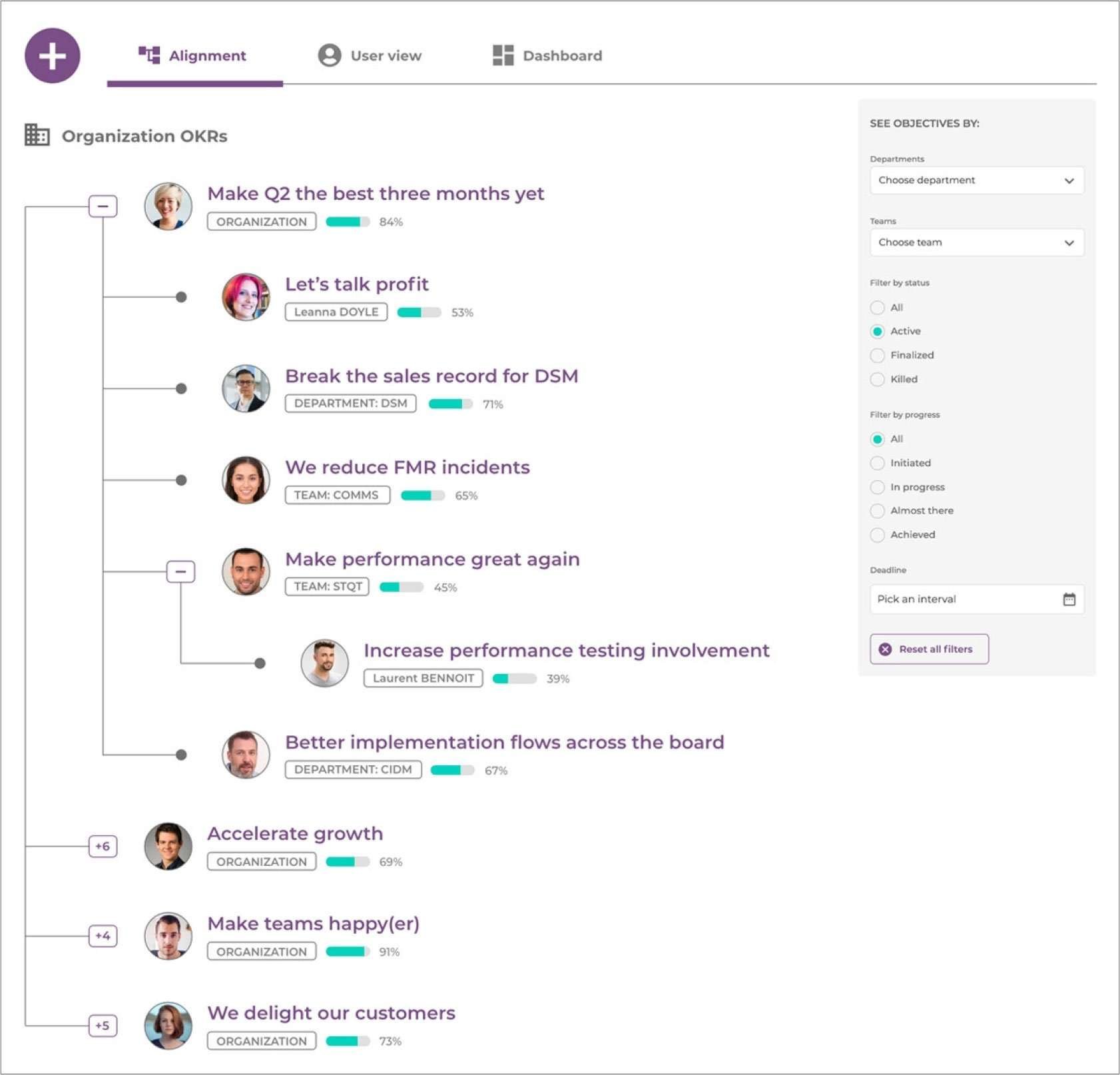Click the Alignment hierarchy icon
Image resolution: width=1120 pixels, height=1075 pixels.
point(149,55)
